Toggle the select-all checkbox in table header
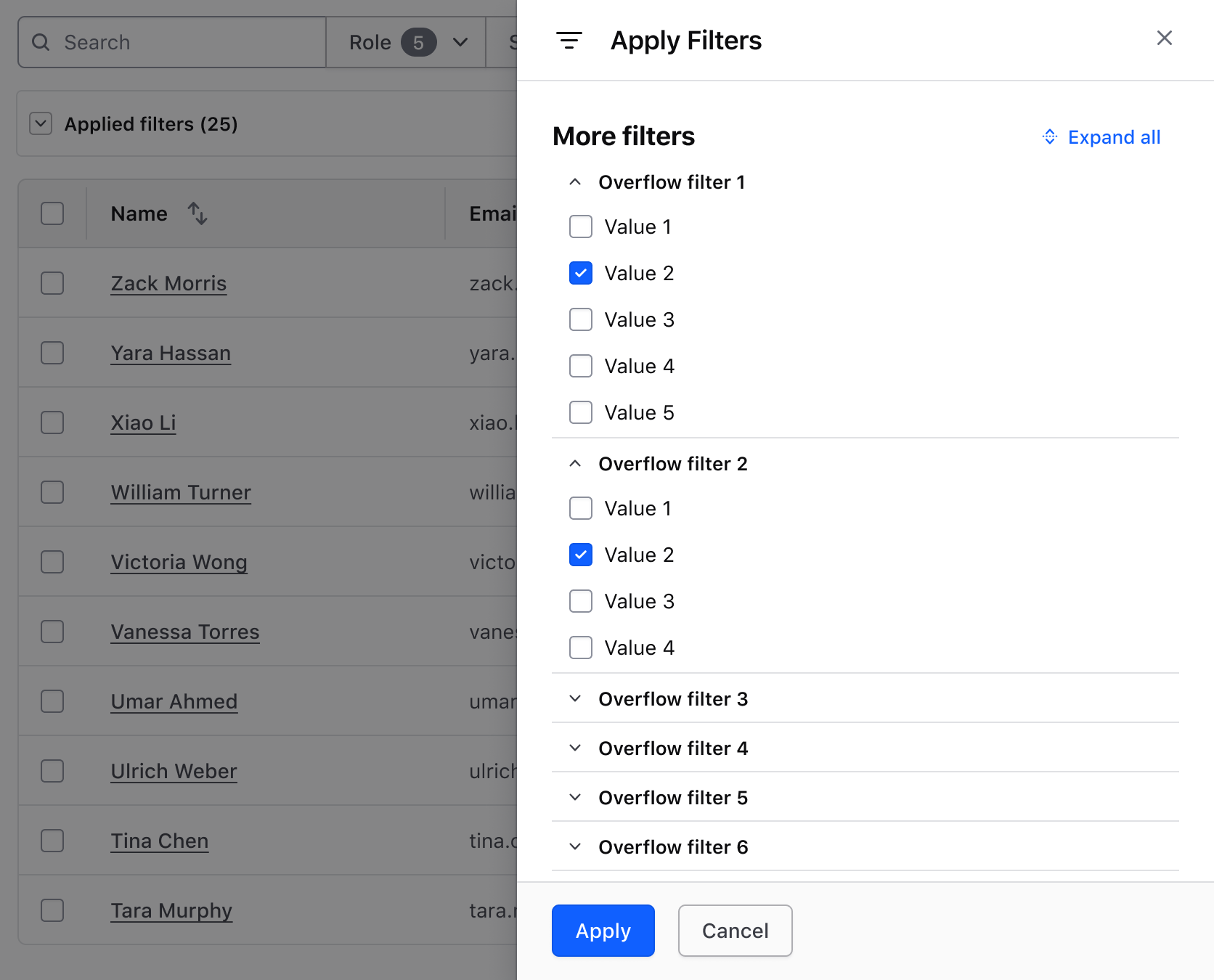 point(52,213)
